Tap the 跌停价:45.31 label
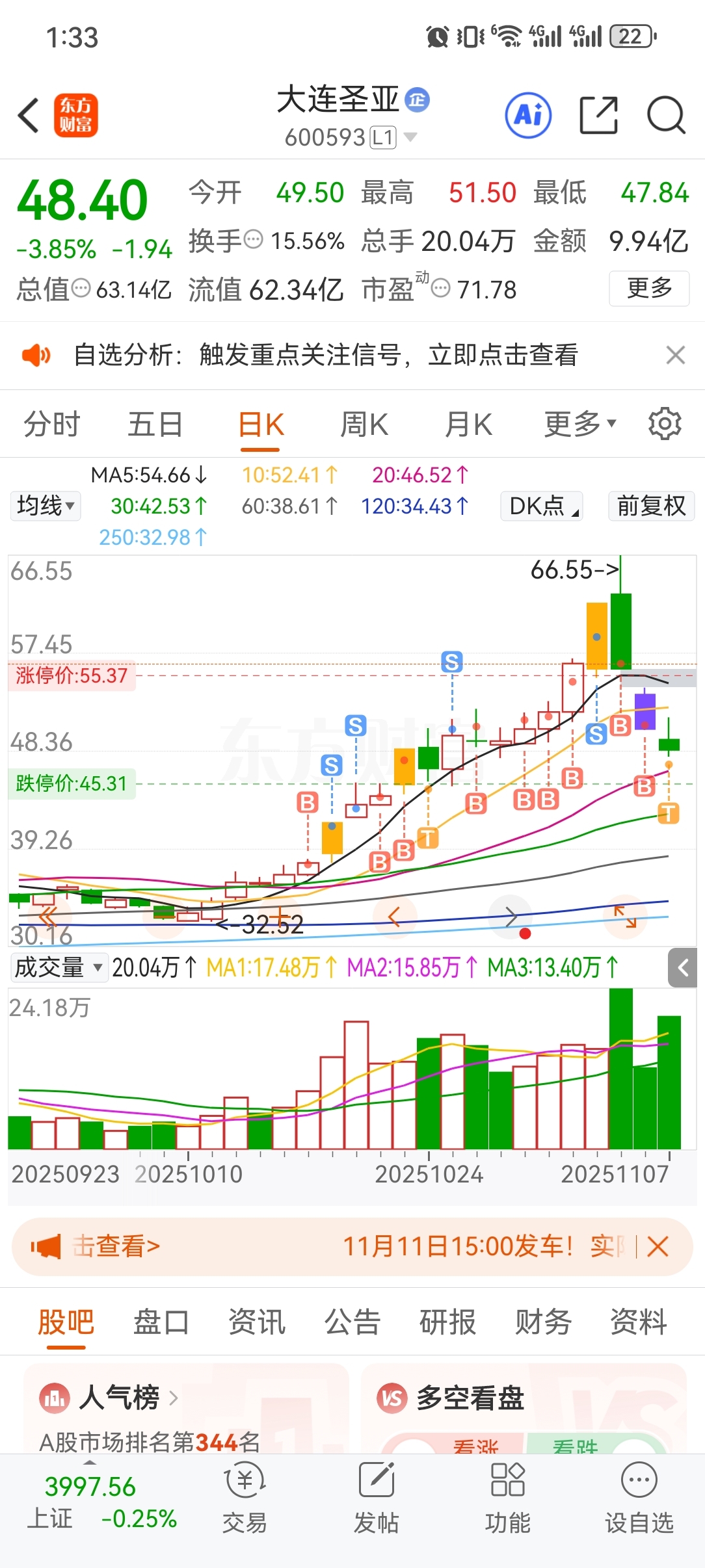The height and width of the screenshot is (1568, 705). [x=72, y=783]
